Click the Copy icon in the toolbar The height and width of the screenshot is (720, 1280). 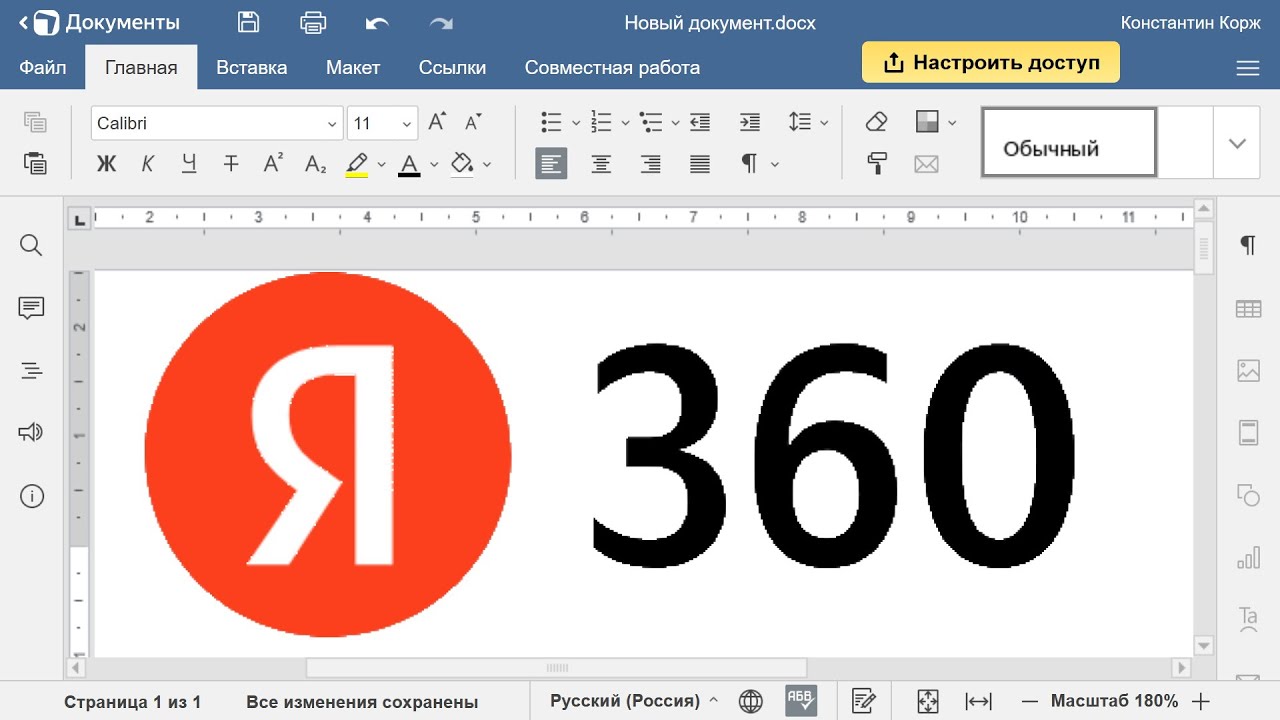(35, 122)
